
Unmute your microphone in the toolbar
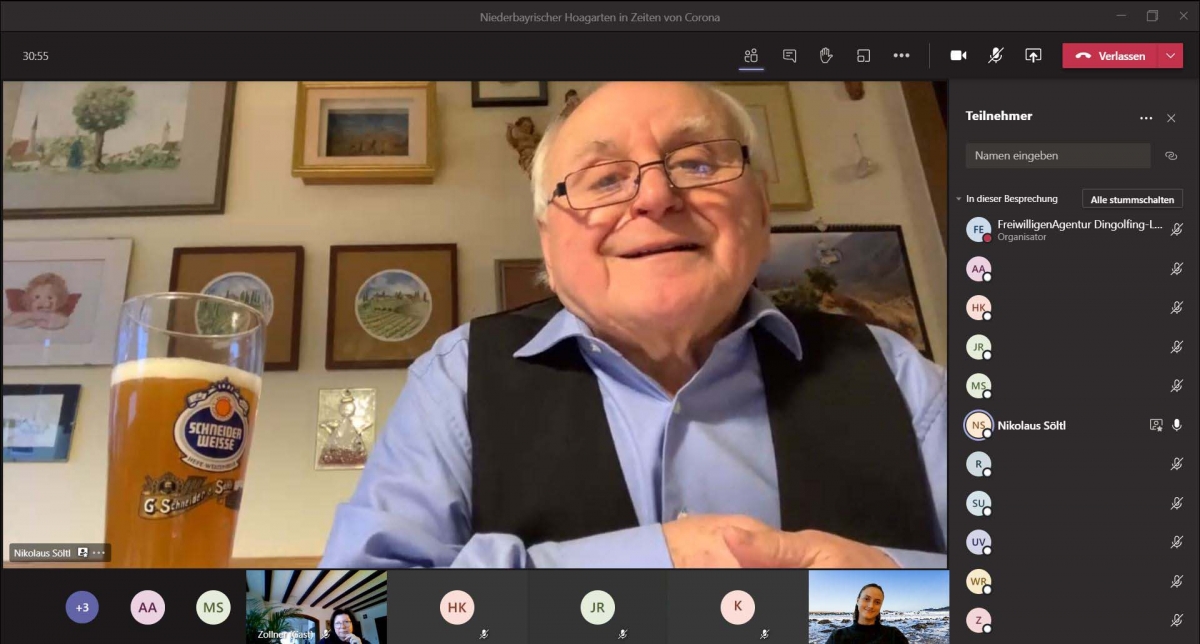(x=995, y=56)
